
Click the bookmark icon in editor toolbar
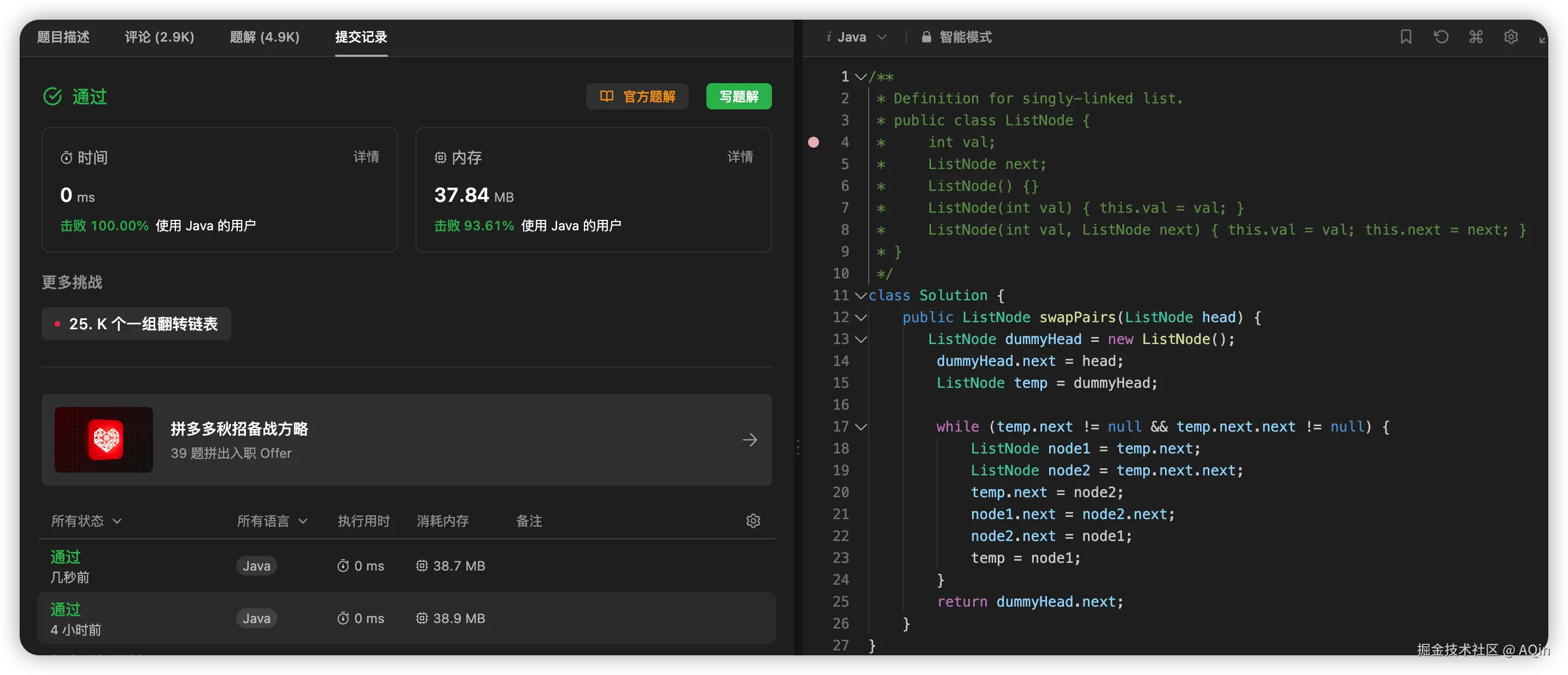[1406, 37]
